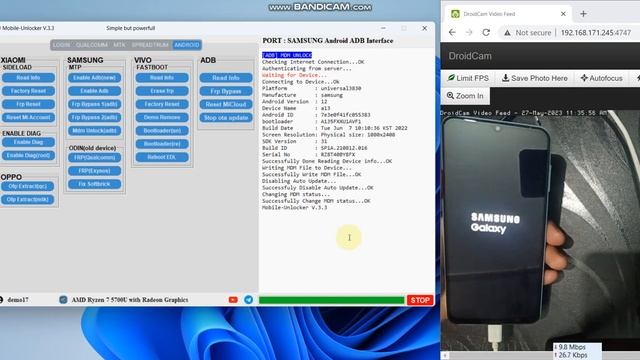Click ADB Frp Bypass button
The width and height of the screenshot is (640, 360).
click(x=226, y=91)
